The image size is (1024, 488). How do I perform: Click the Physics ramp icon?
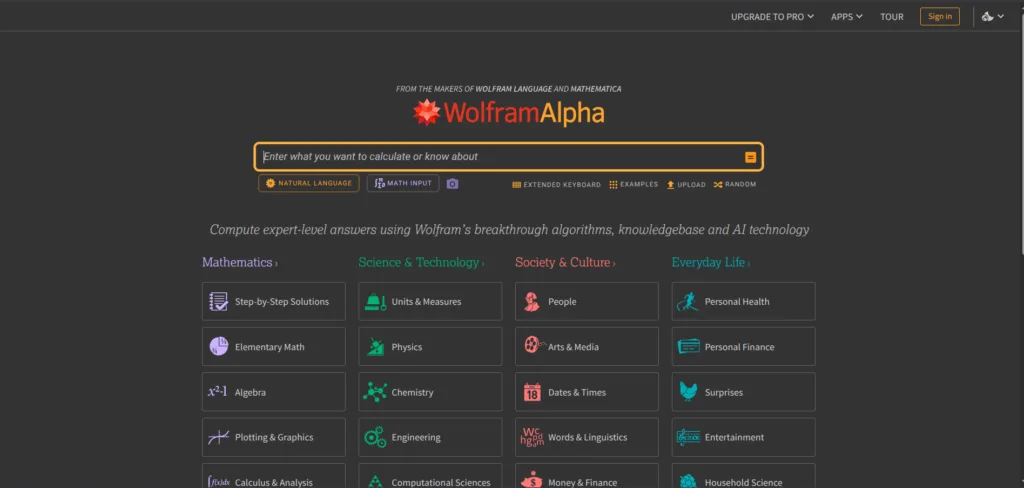[376, 347]
